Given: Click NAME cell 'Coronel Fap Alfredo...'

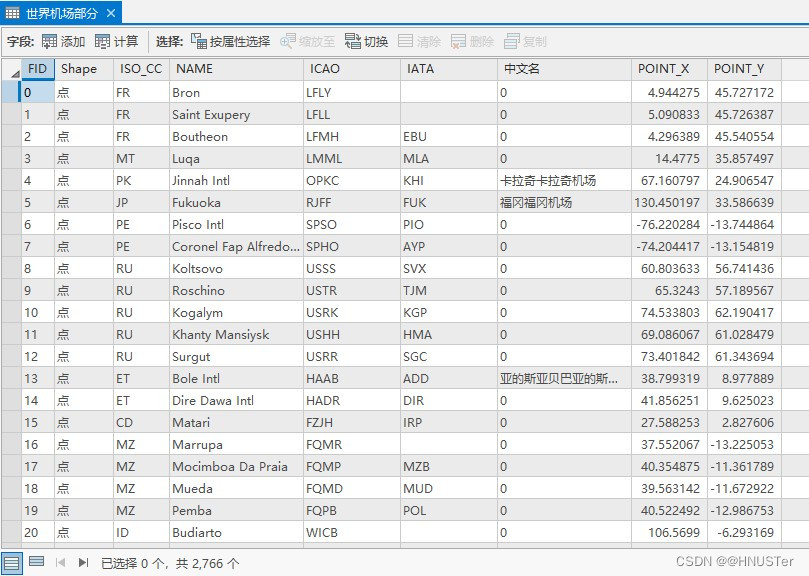Looking at the screenshot, I should click(x=236, y=246).
